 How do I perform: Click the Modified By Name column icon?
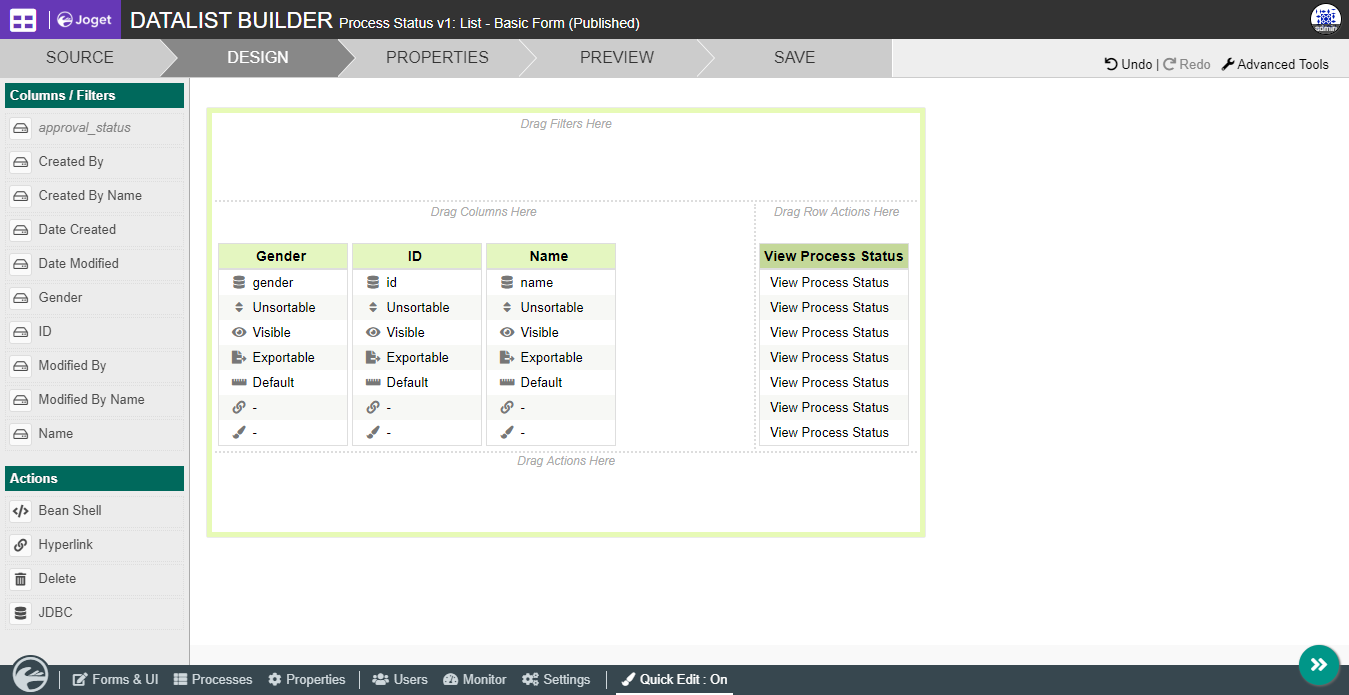(21, 400)
